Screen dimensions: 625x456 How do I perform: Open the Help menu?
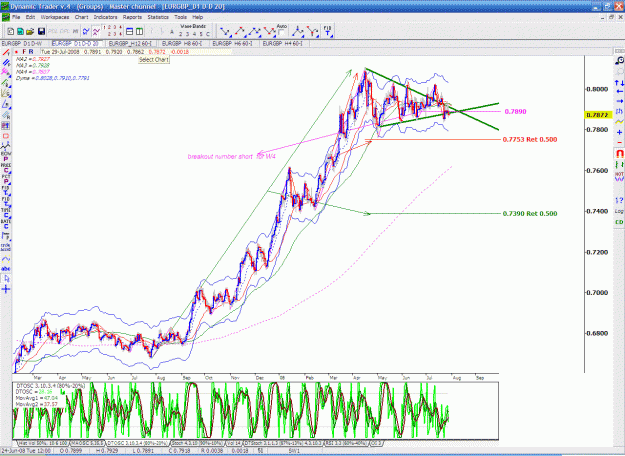coord(198,17)
